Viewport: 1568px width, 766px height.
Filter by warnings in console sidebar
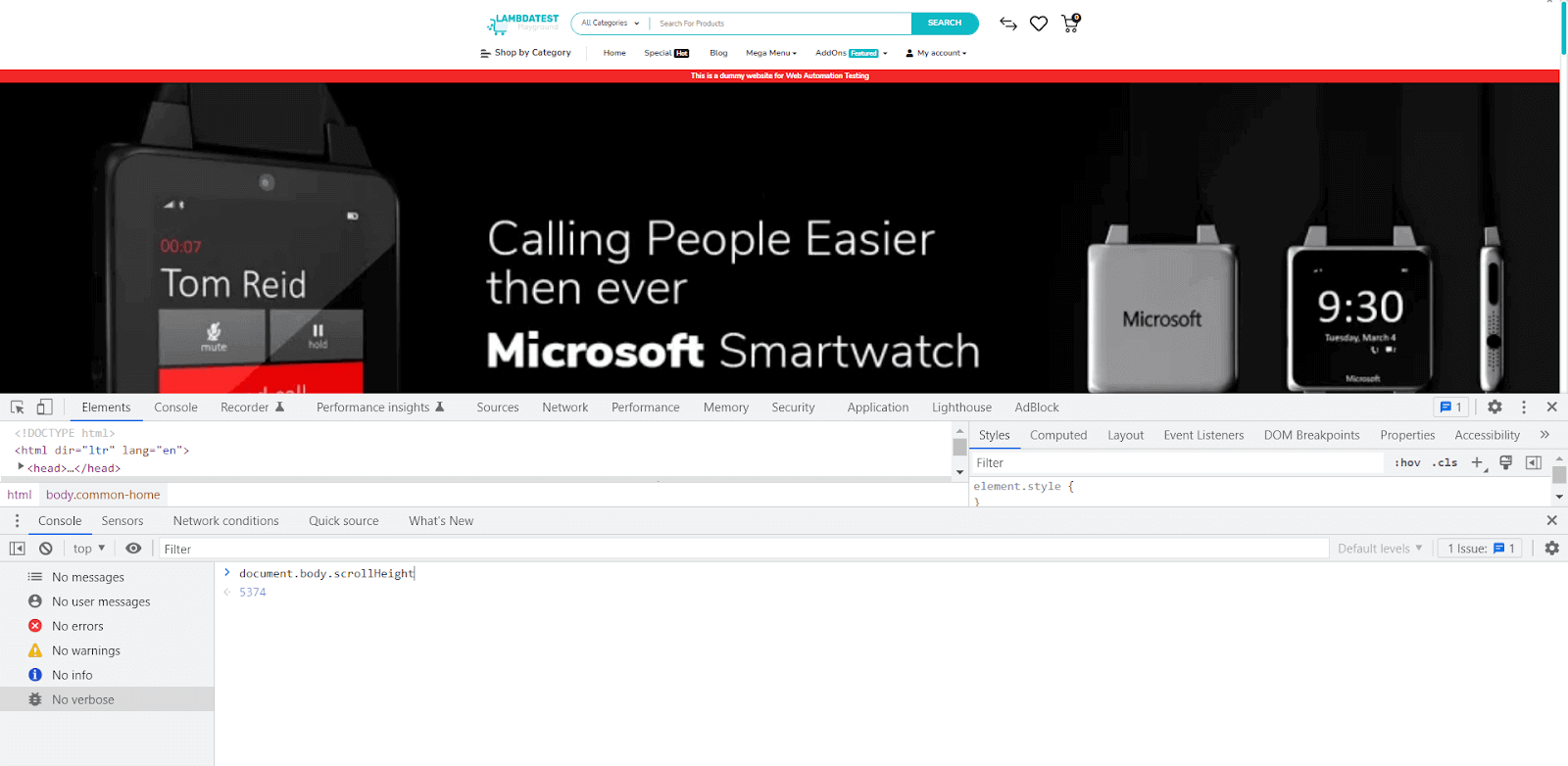pos(107,650)
